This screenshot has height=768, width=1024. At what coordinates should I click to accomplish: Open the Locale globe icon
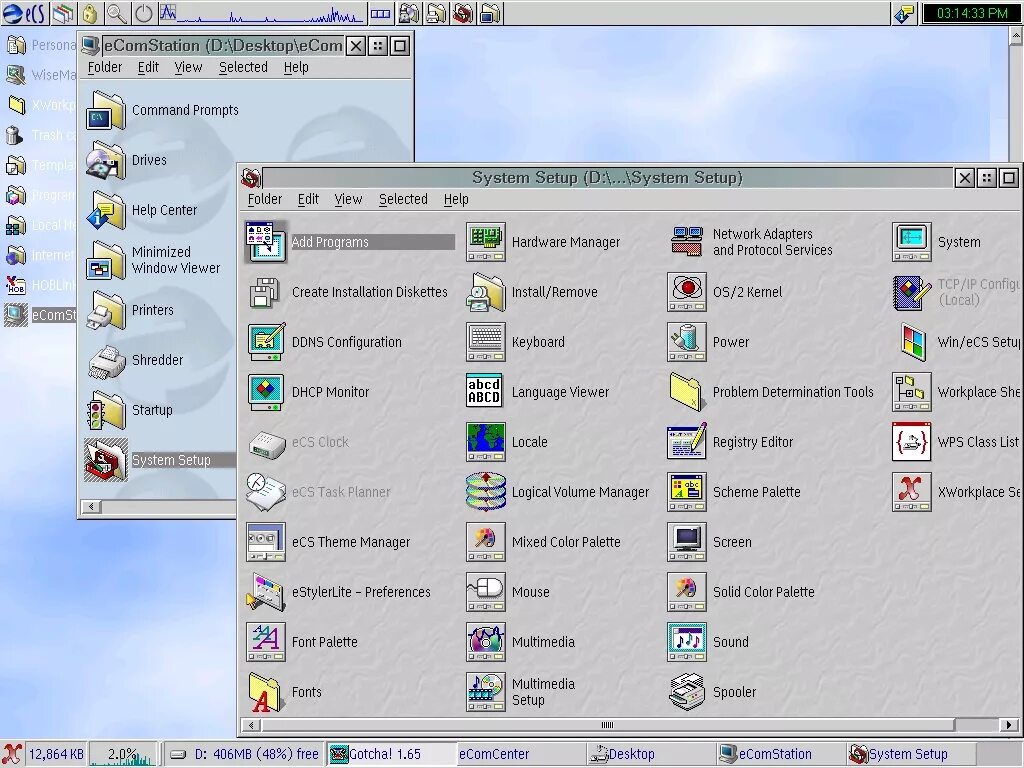(x=485, y=442)
